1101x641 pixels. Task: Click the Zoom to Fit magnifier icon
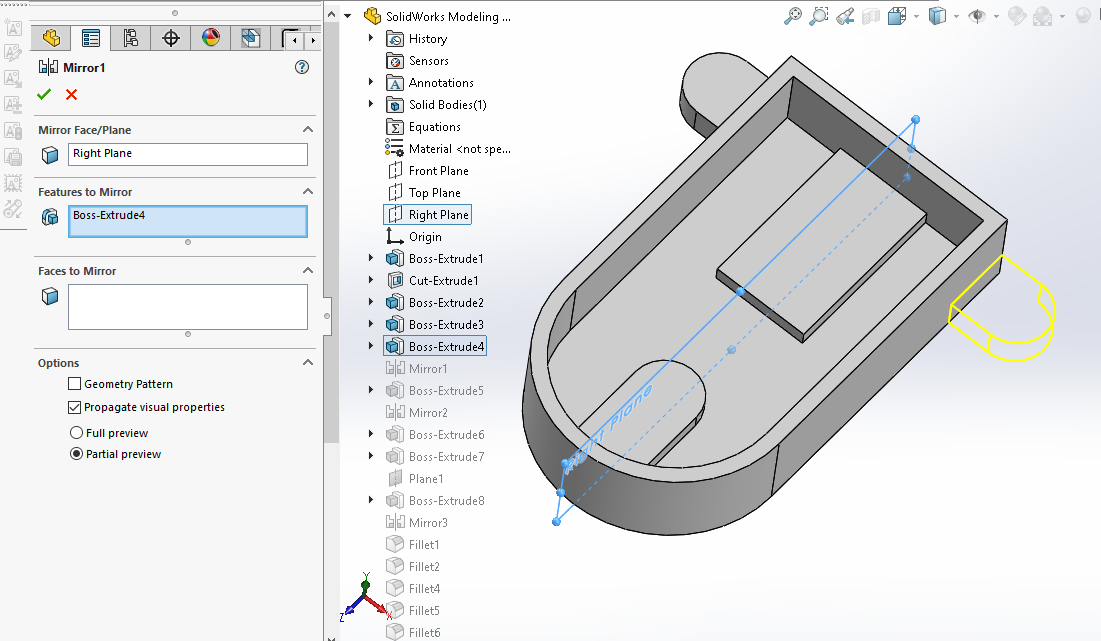[792, 16]
